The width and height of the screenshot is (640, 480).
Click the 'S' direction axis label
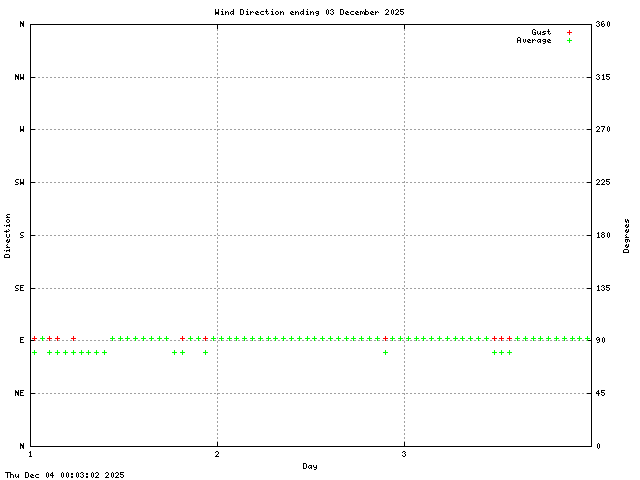pos(22,235)
